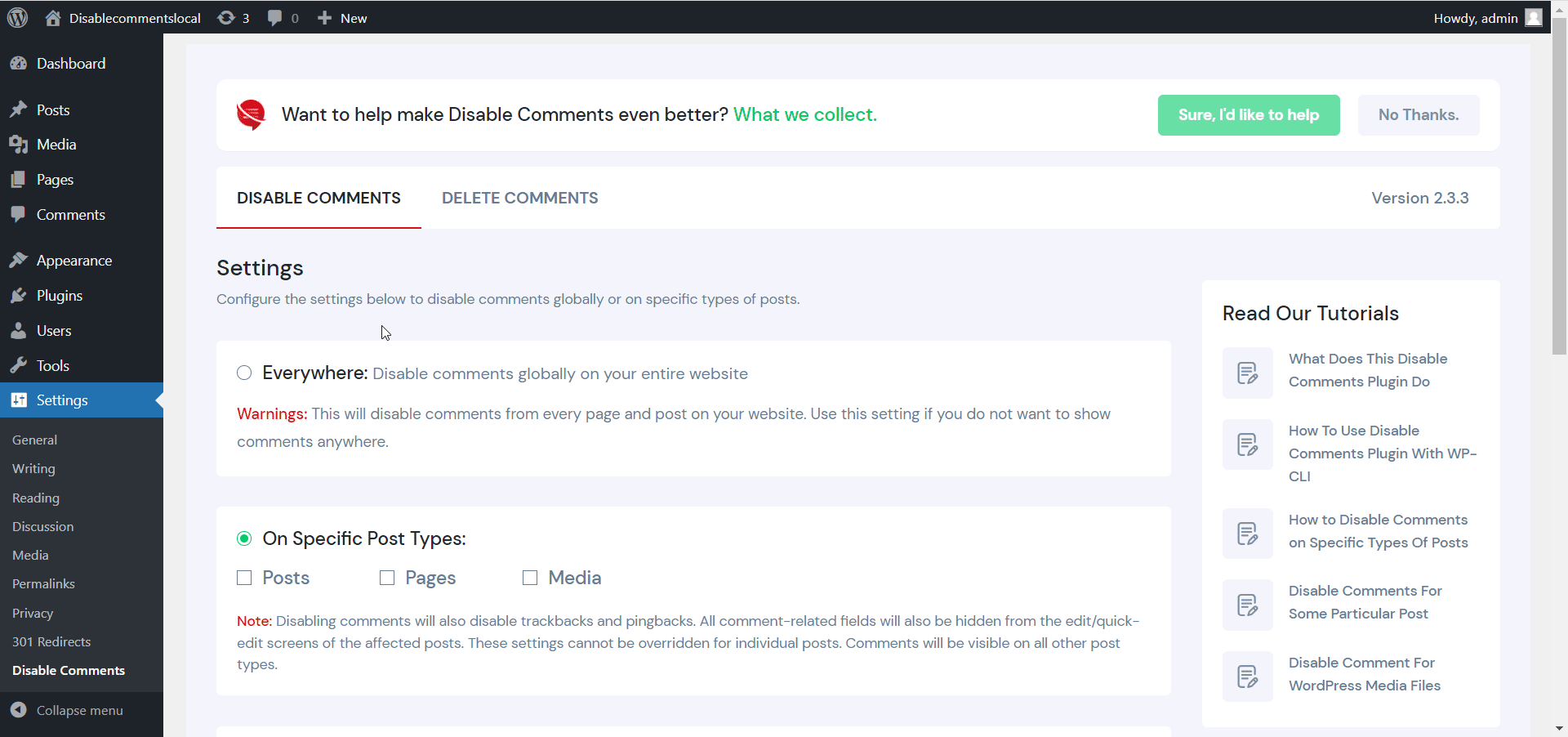Check the Posts checkbox
Image resolution: width=1568 pixels, height=737 pixels.
point(244,578)
